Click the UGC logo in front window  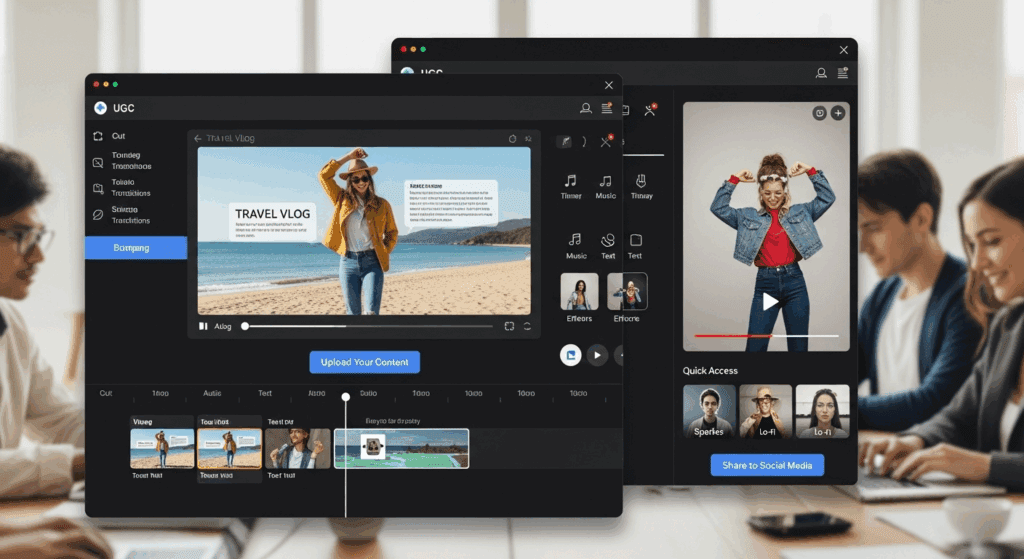click(x=101, y=108)
